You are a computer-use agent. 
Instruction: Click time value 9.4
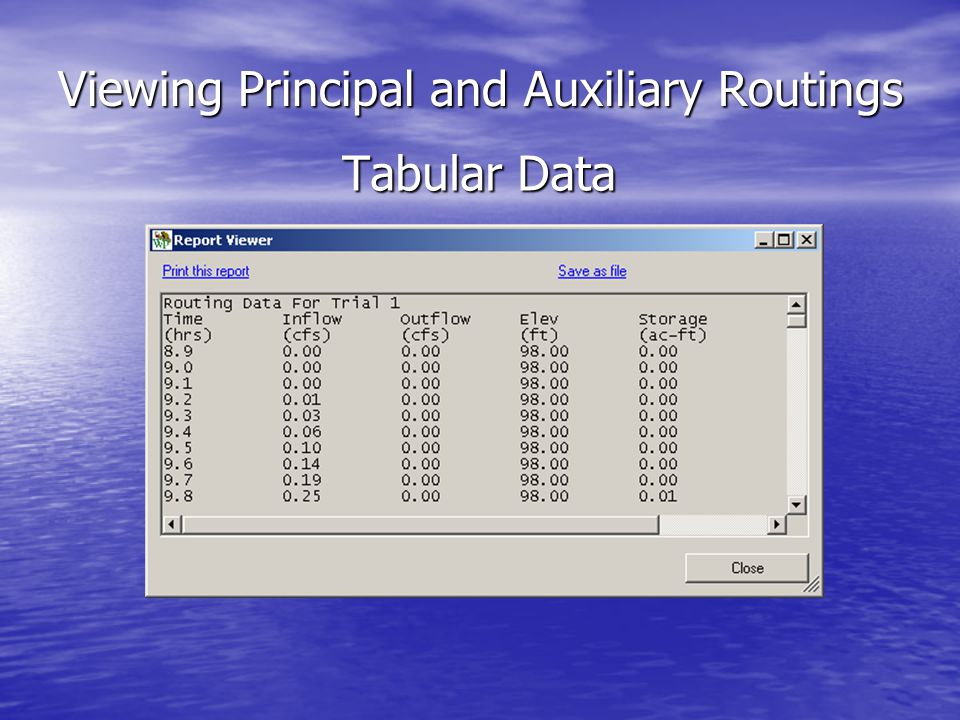tap(178, 432)
